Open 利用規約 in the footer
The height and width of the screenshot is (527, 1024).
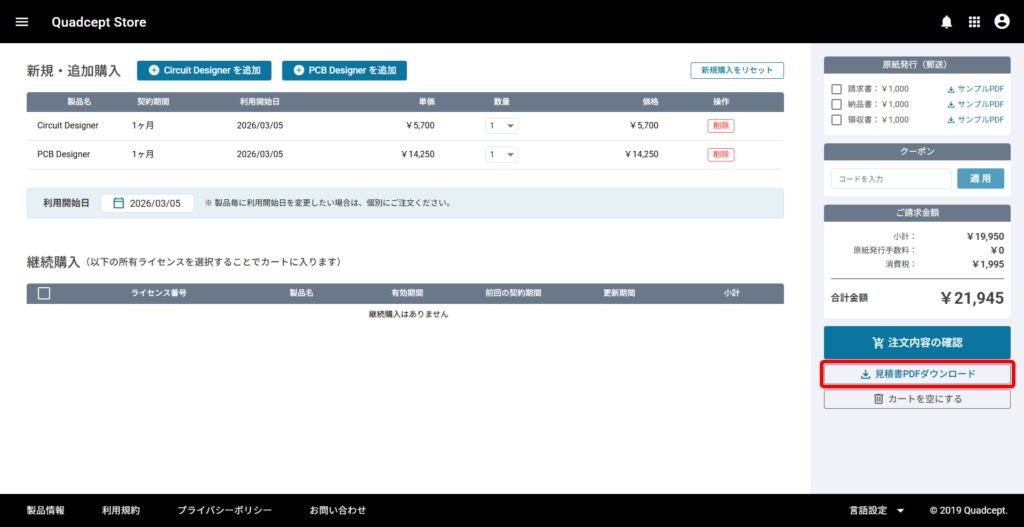click(x=121, y=510)
